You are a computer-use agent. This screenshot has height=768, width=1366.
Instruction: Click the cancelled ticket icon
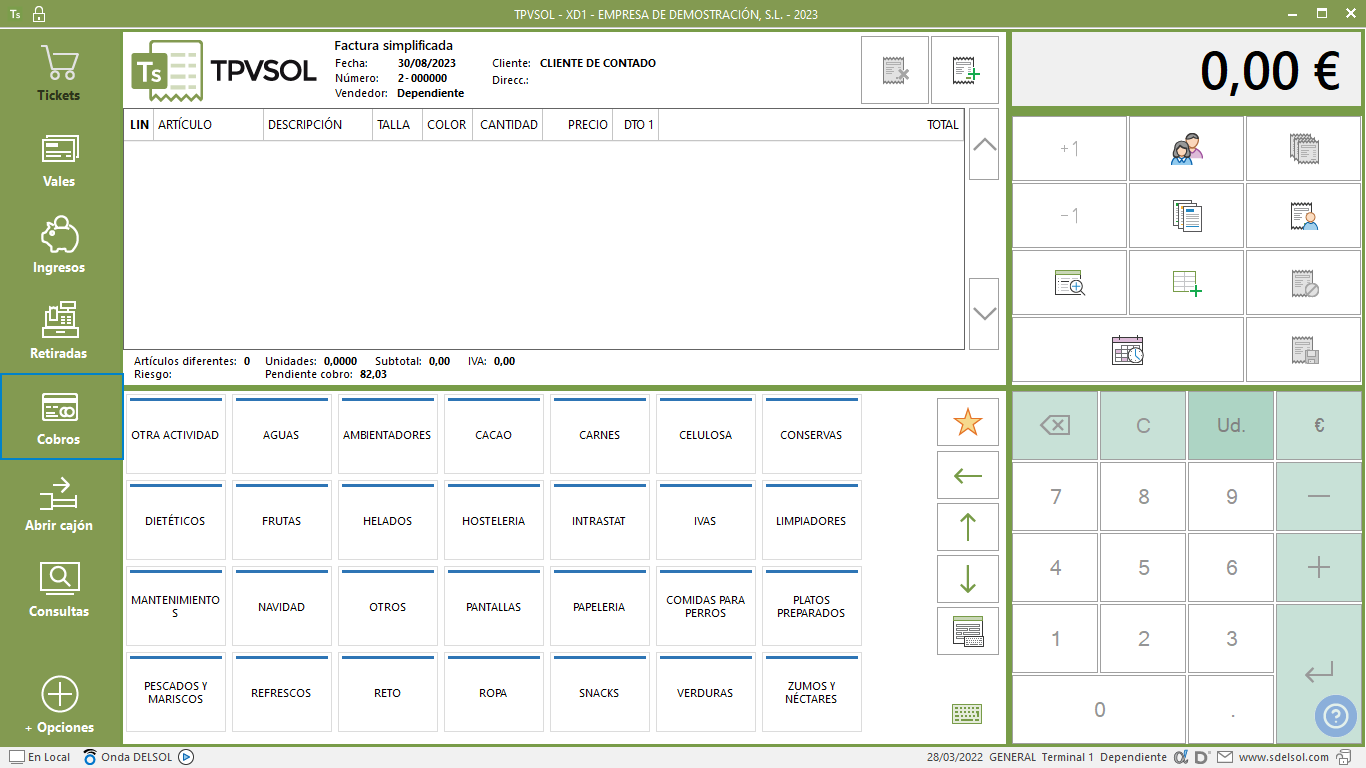1304,283
